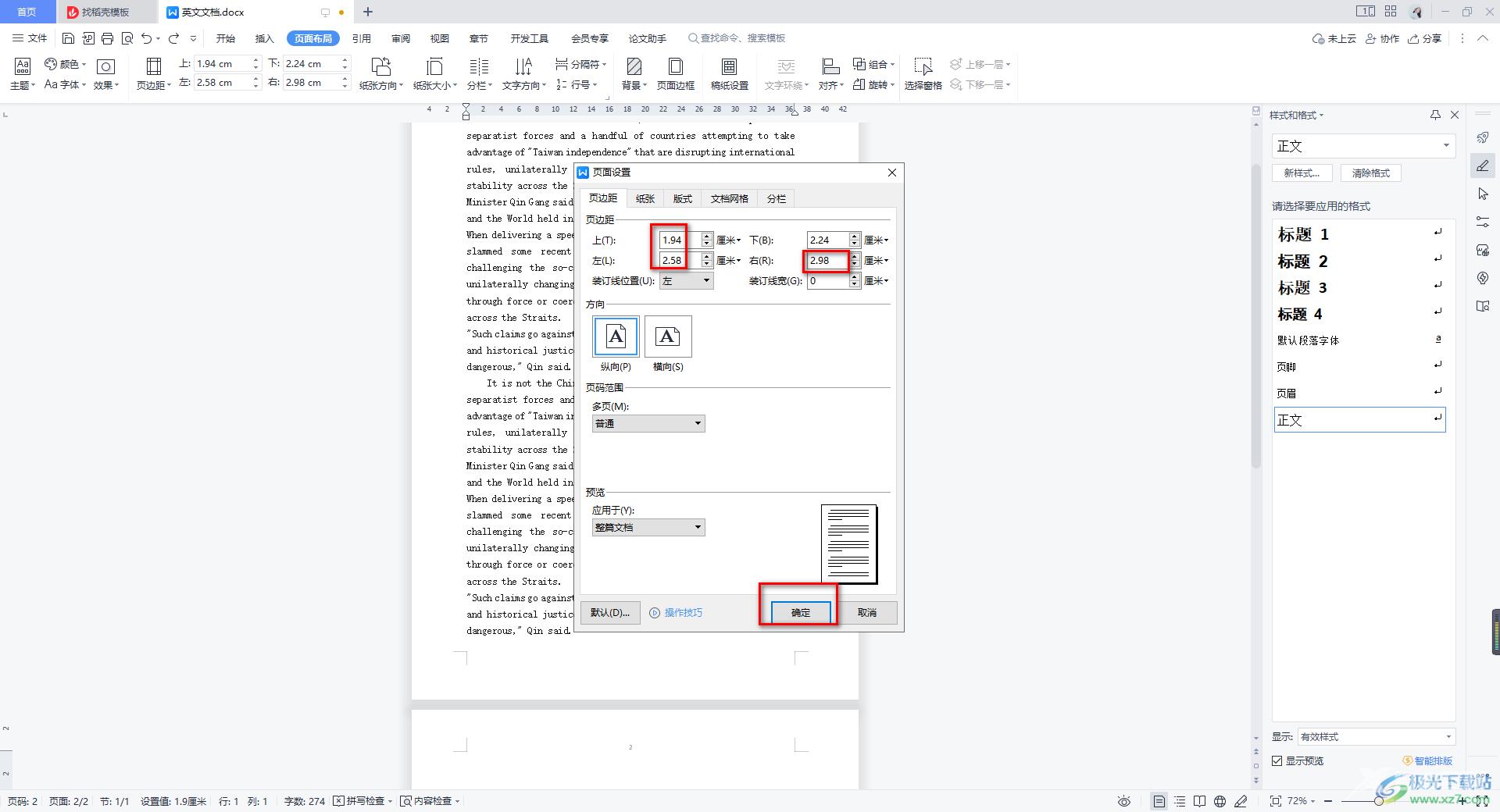Open the 对齐 align tool

[830, 73]
